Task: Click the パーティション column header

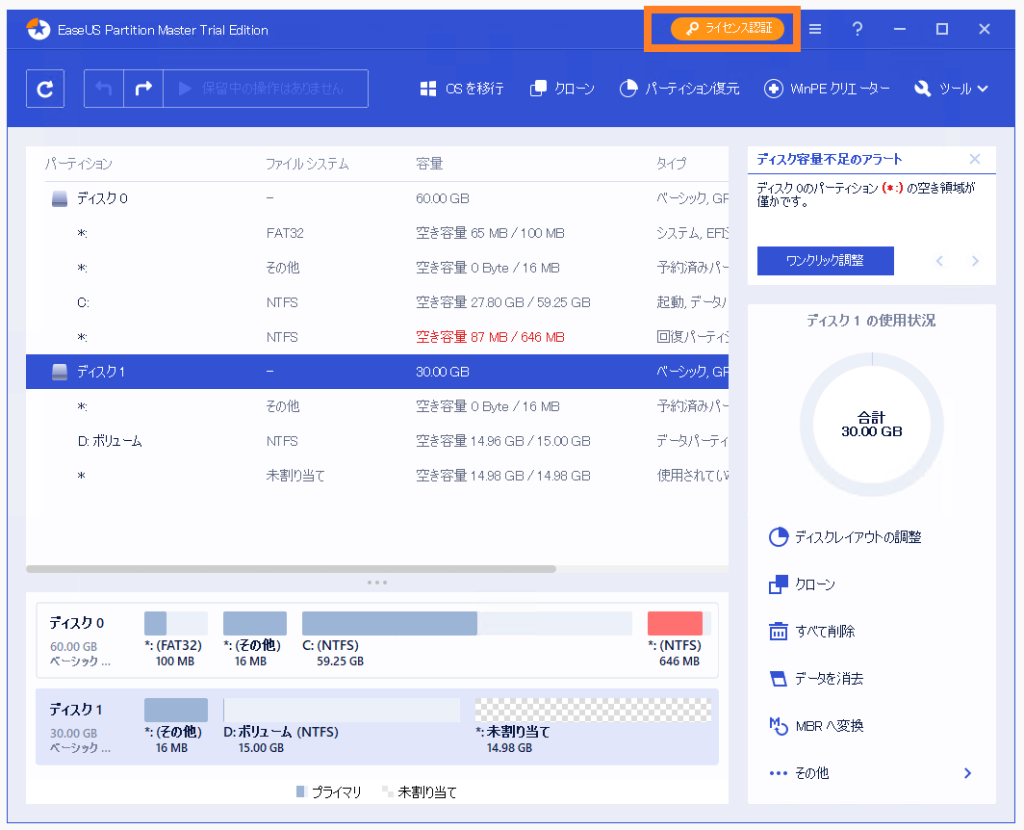Action: click(x=79, y=163)
